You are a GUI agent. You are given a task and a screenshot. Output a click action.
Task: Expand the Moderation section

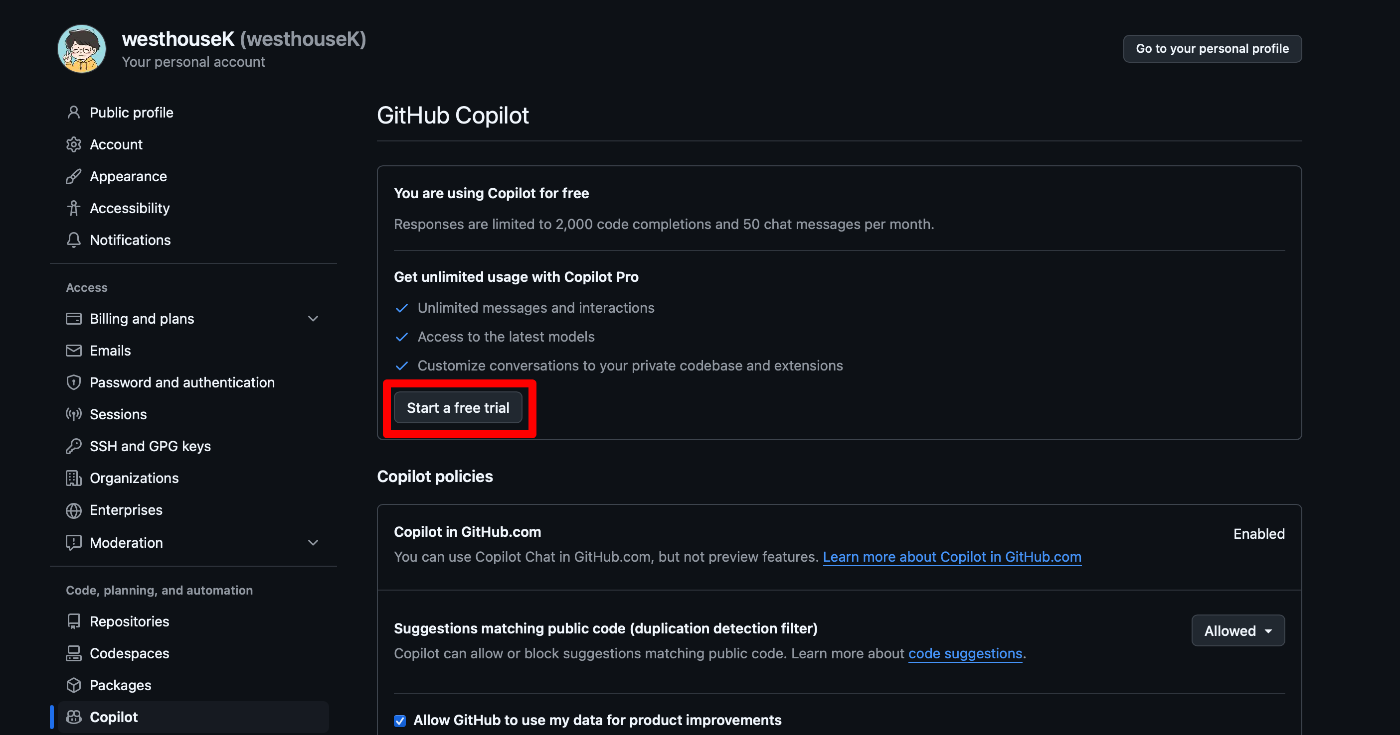313,542
